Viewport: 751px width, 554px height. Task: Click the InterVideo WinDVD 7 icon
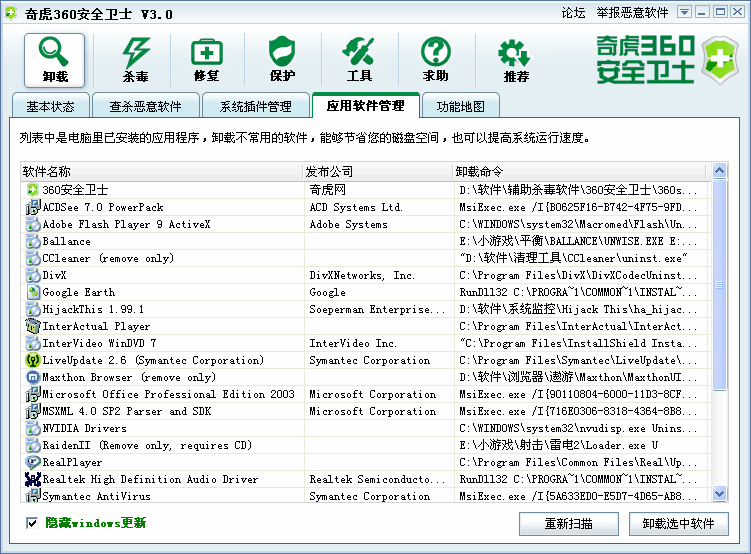(x=33, y=343)
